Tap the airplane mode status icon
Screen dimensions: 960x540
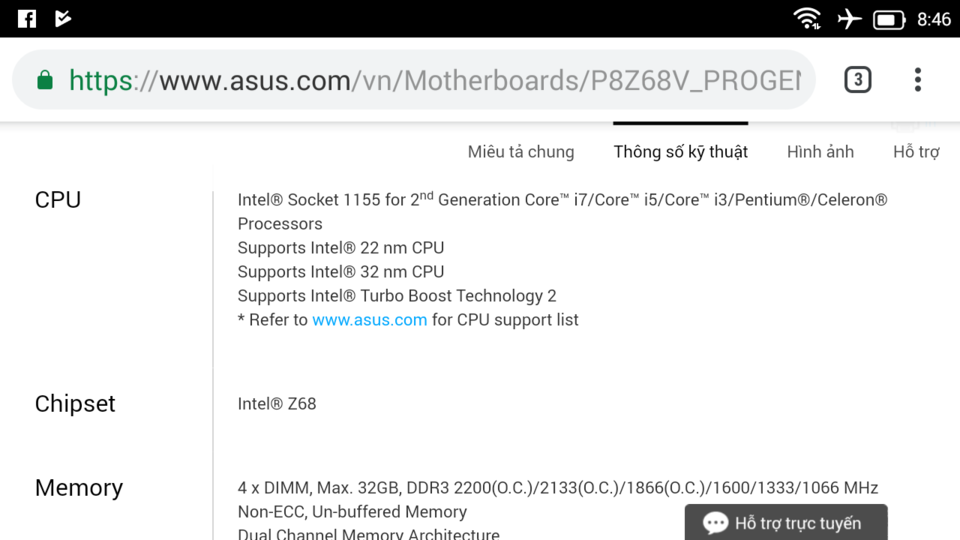click(x=849, y=18)
